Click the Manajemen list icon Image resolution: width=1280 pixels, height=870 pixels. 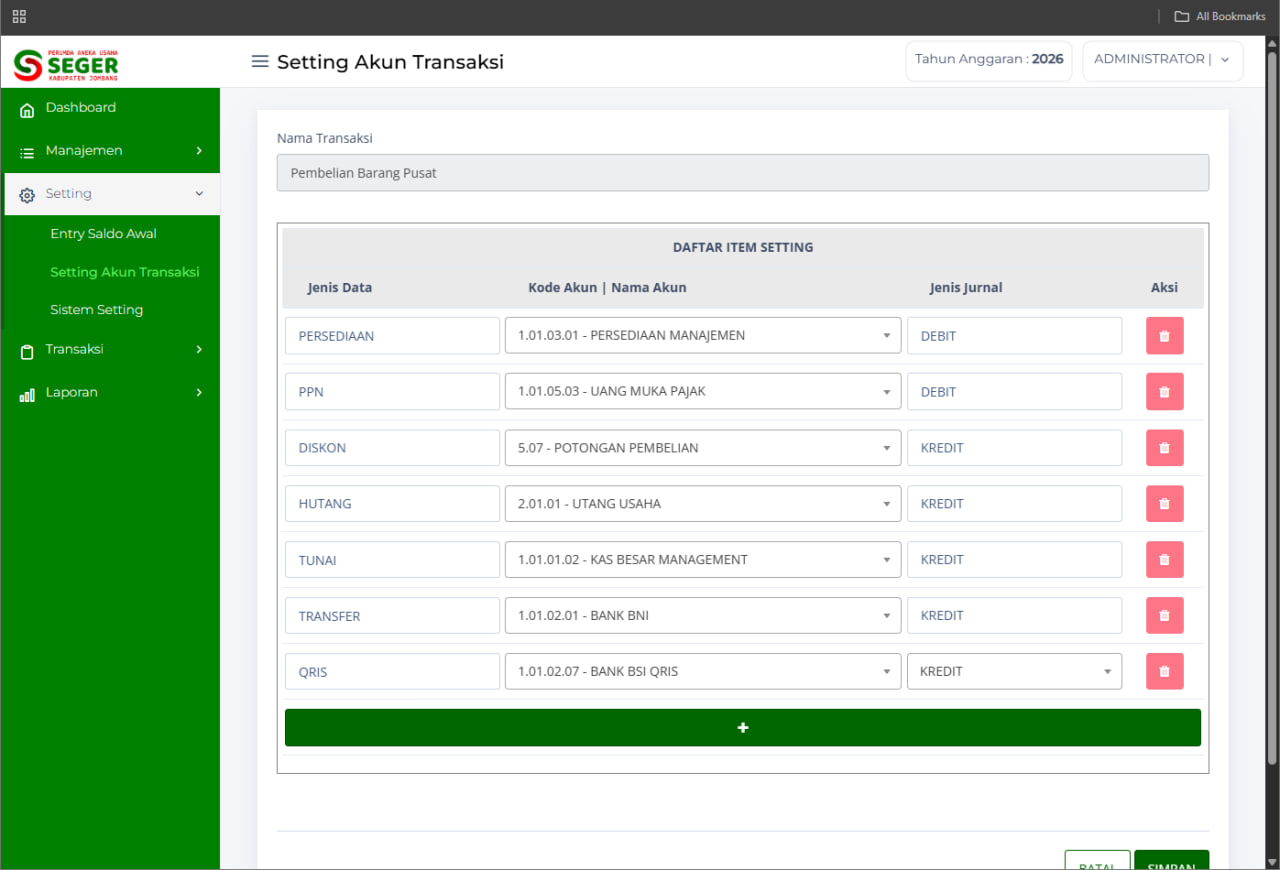point(27,152)
